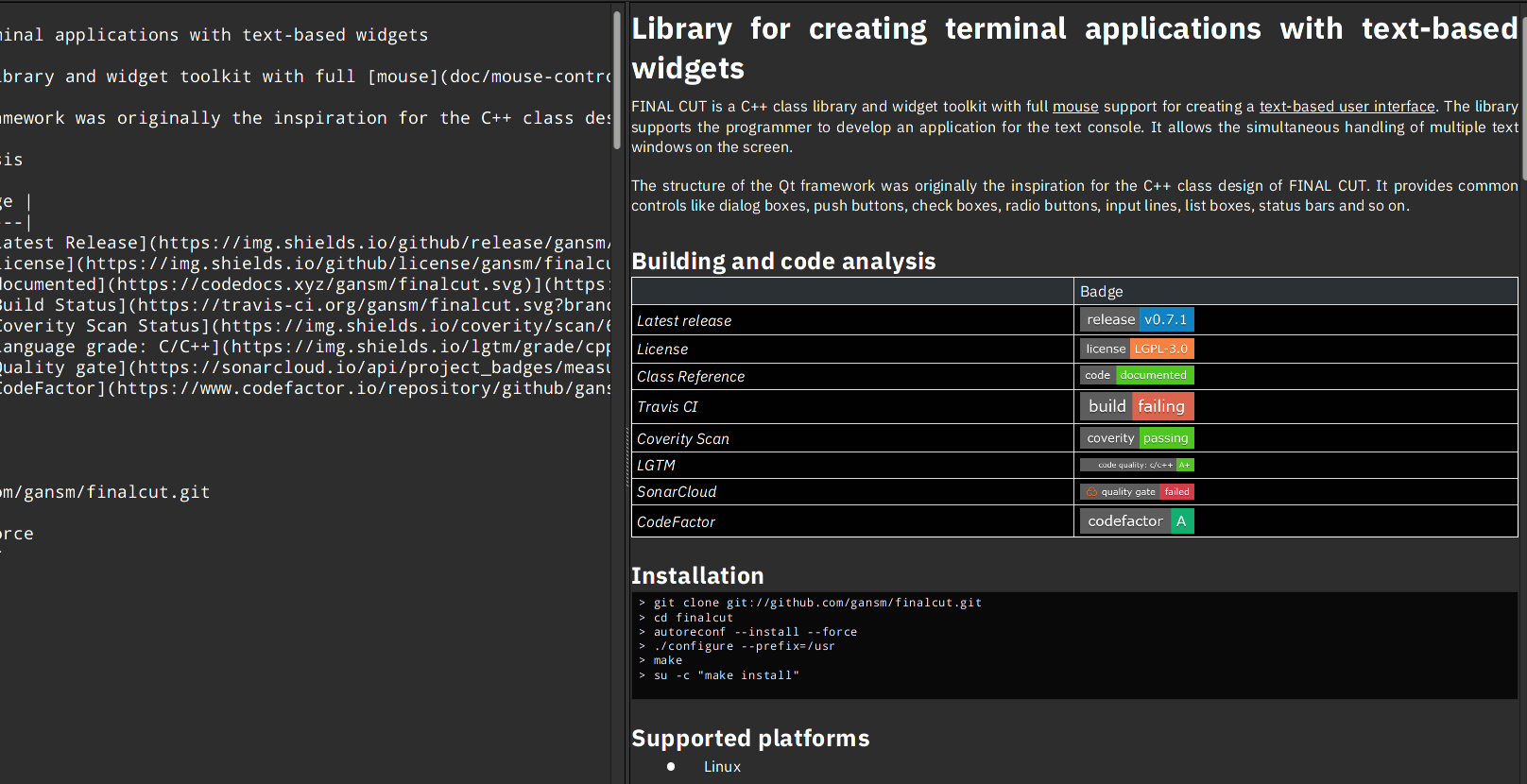Click the preview pane vertical scrollbar thumb
Image resolution: width=1527 pixels, height=784 pixels.
[1523, 94]
